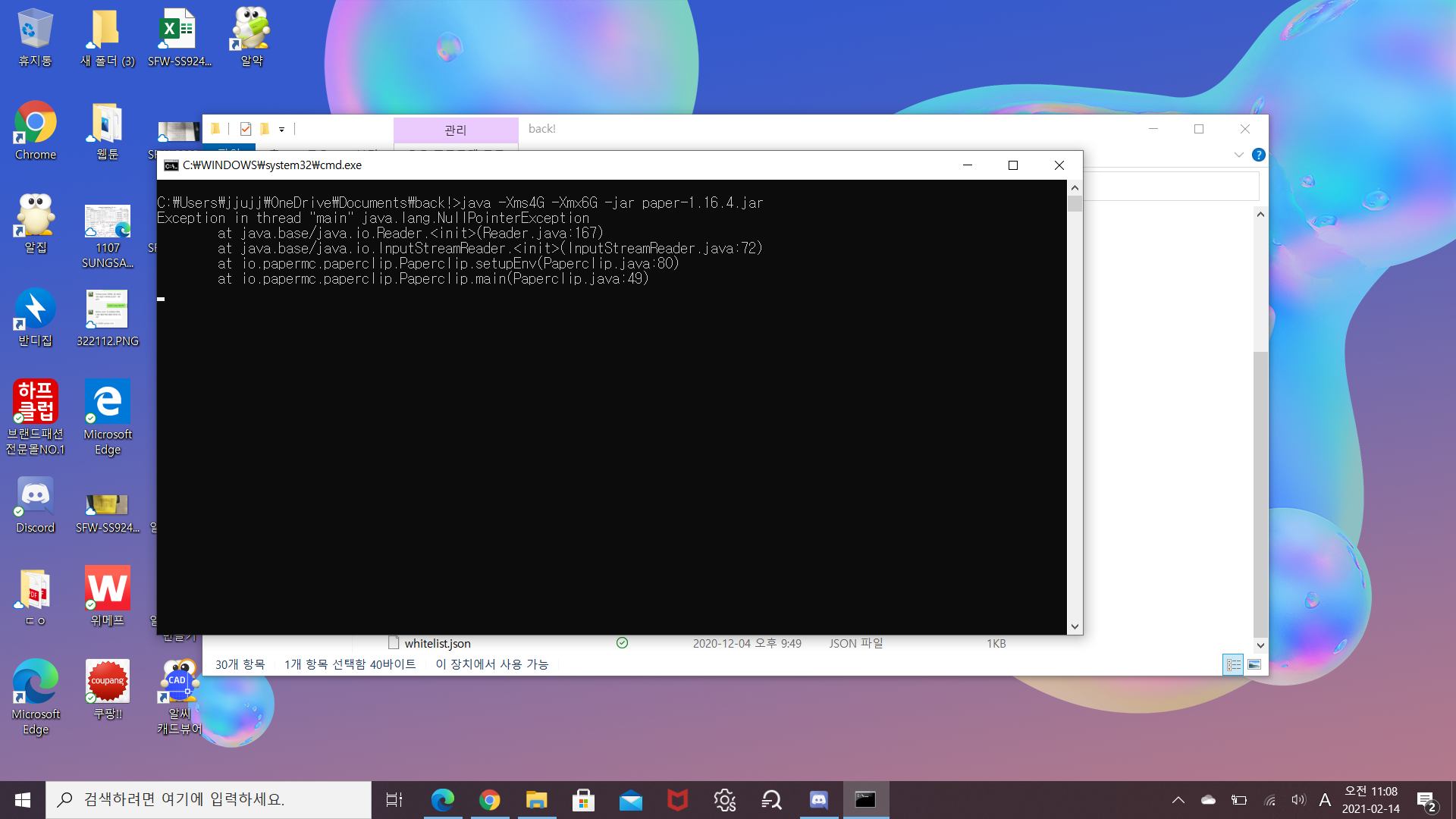1456x819 pixels.
Task: Click the Explorer quick access properties checkmark icon
Action: [x=246, y=129]
